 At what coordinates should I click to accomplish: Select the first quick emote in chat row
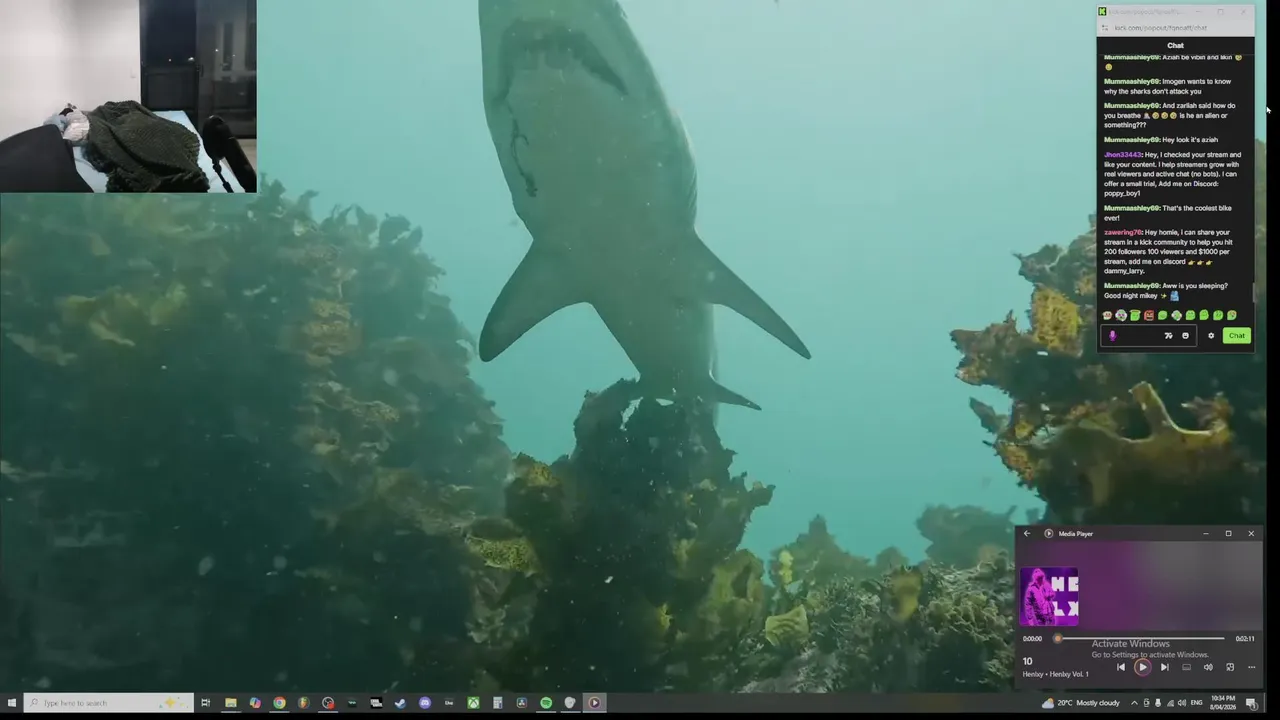[x=1107, y=316]
